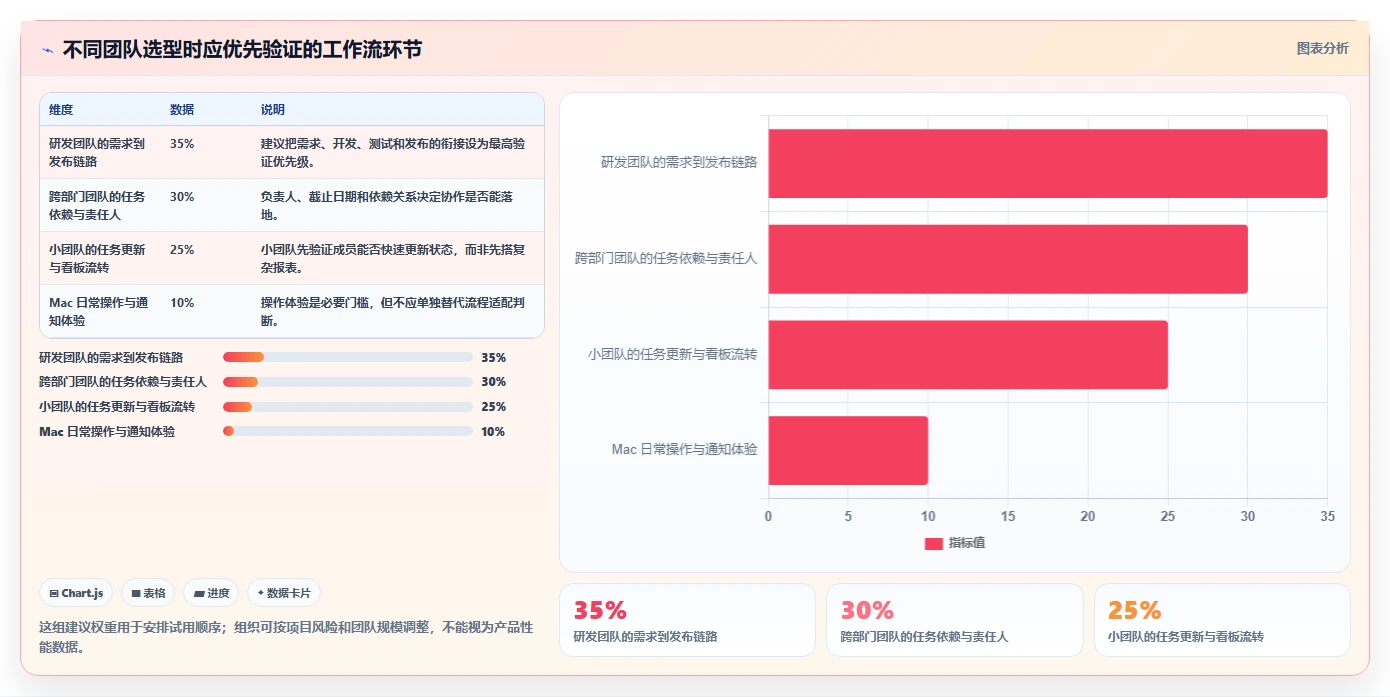Viewport: 1390px width, 697px height.
Task: Click the 跨部门团队的任务依赖与责任人 progress bar
Action: (x=348, y=382)
